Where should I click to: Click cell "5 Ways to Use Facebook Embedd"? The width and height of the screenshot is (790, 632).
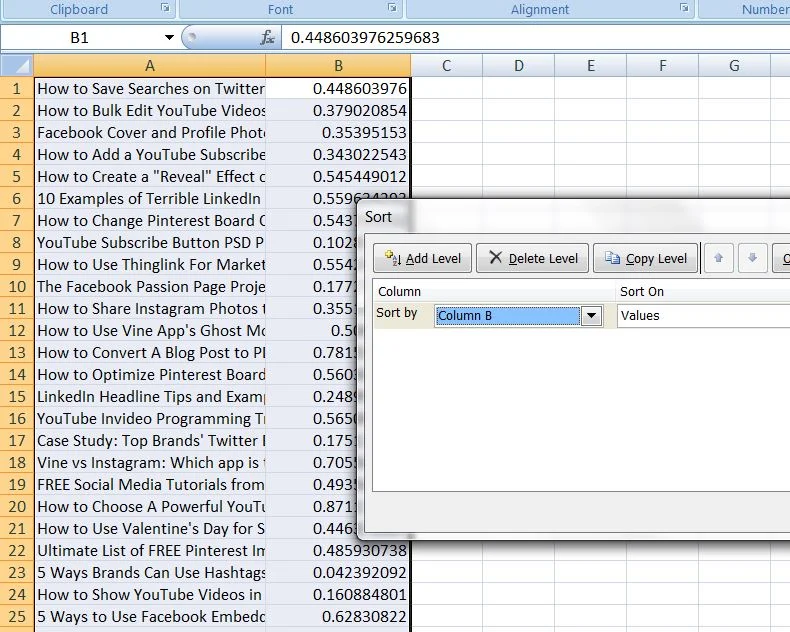(150, 616)
